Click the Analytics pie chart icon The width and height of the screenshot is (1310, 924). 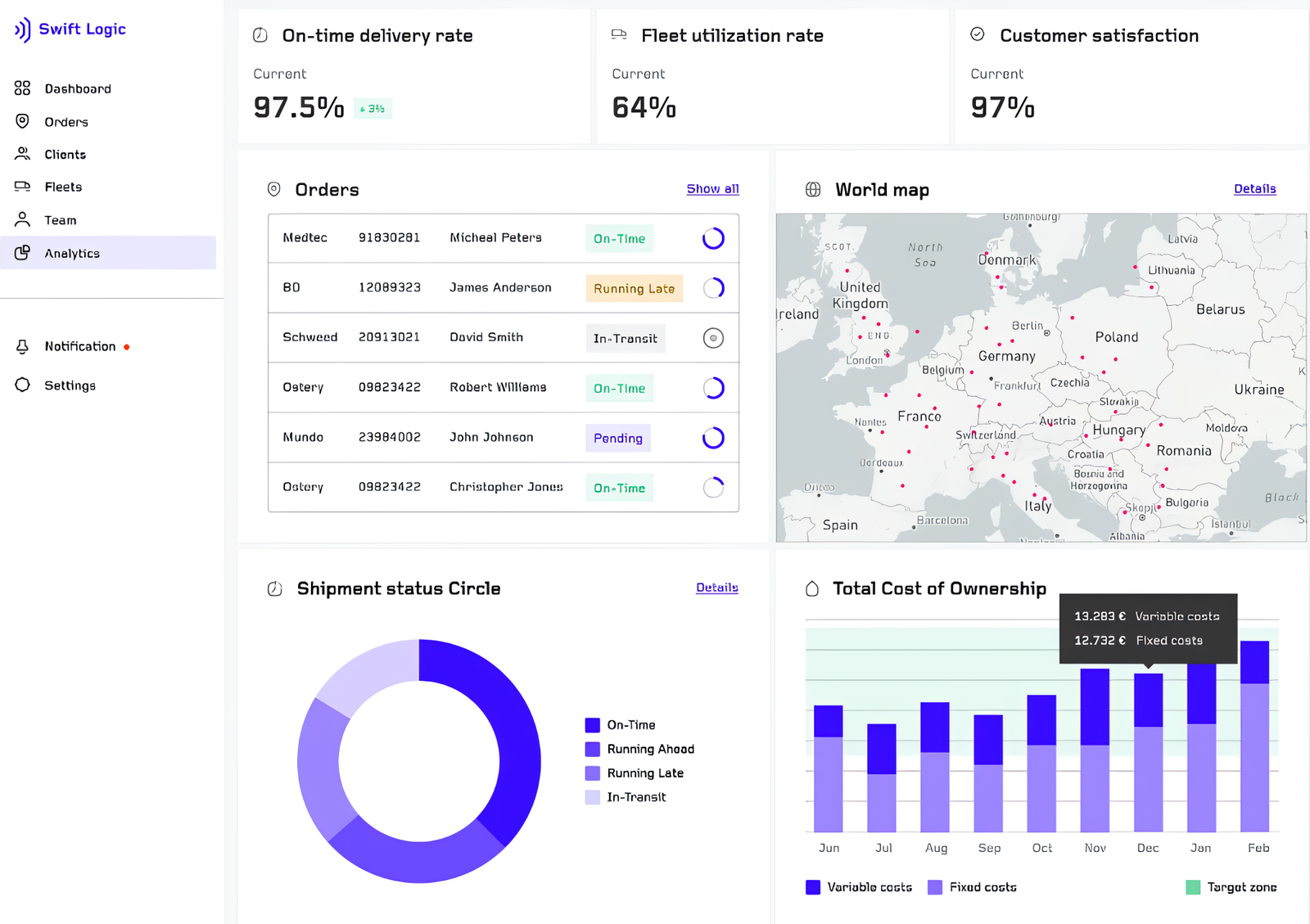22,253
